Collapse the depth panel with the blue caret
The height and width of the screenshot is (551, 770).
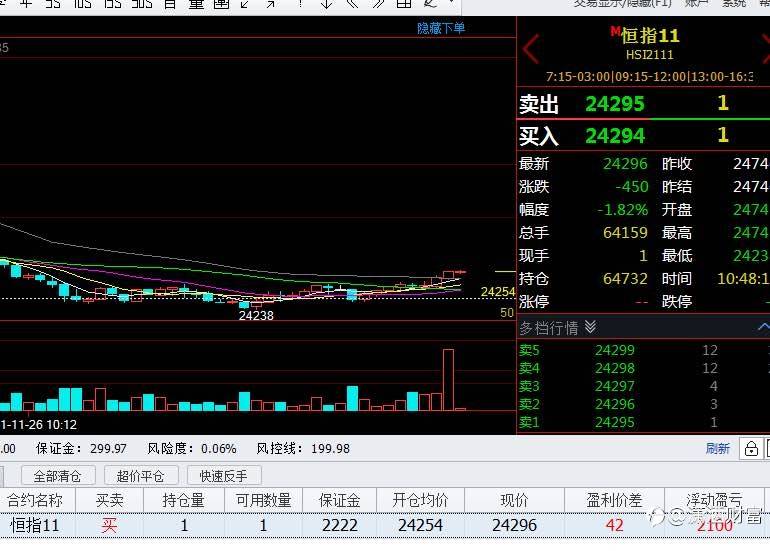(764, 327)
